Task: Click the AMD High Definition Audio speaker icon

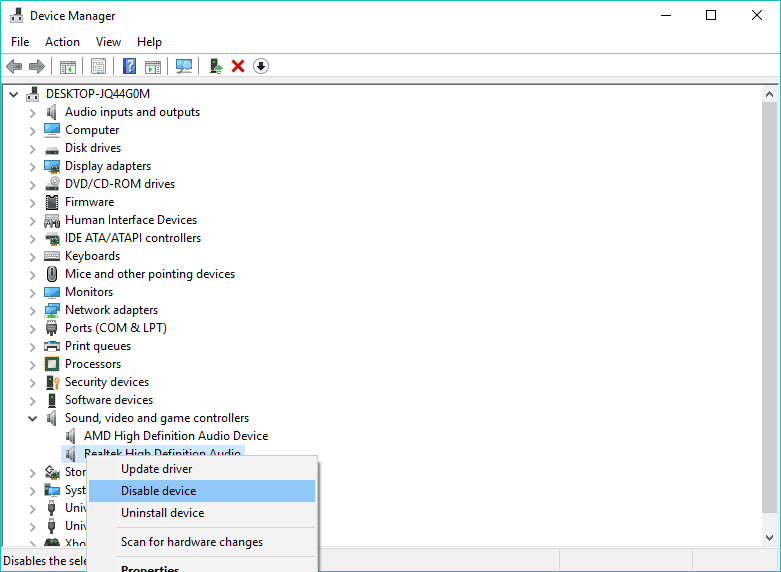Action: point(70,436)
